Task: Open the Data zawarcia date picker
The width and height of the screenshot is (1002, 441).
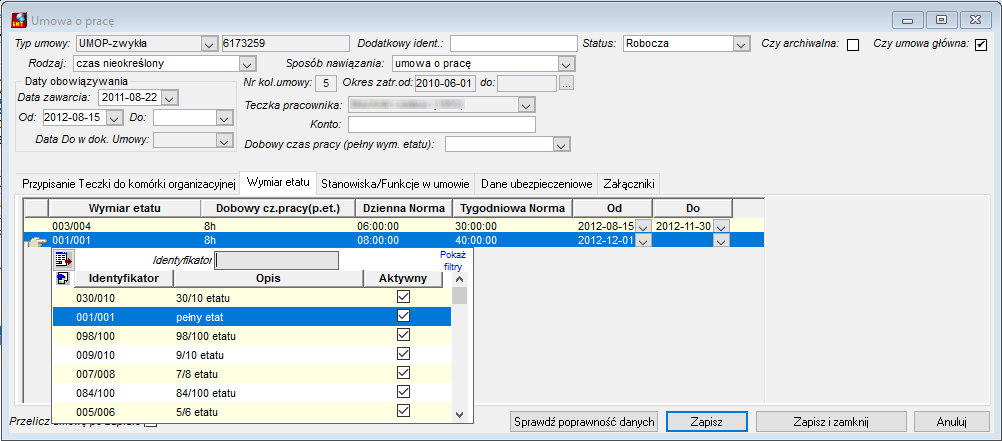Action: pos(169,98)
